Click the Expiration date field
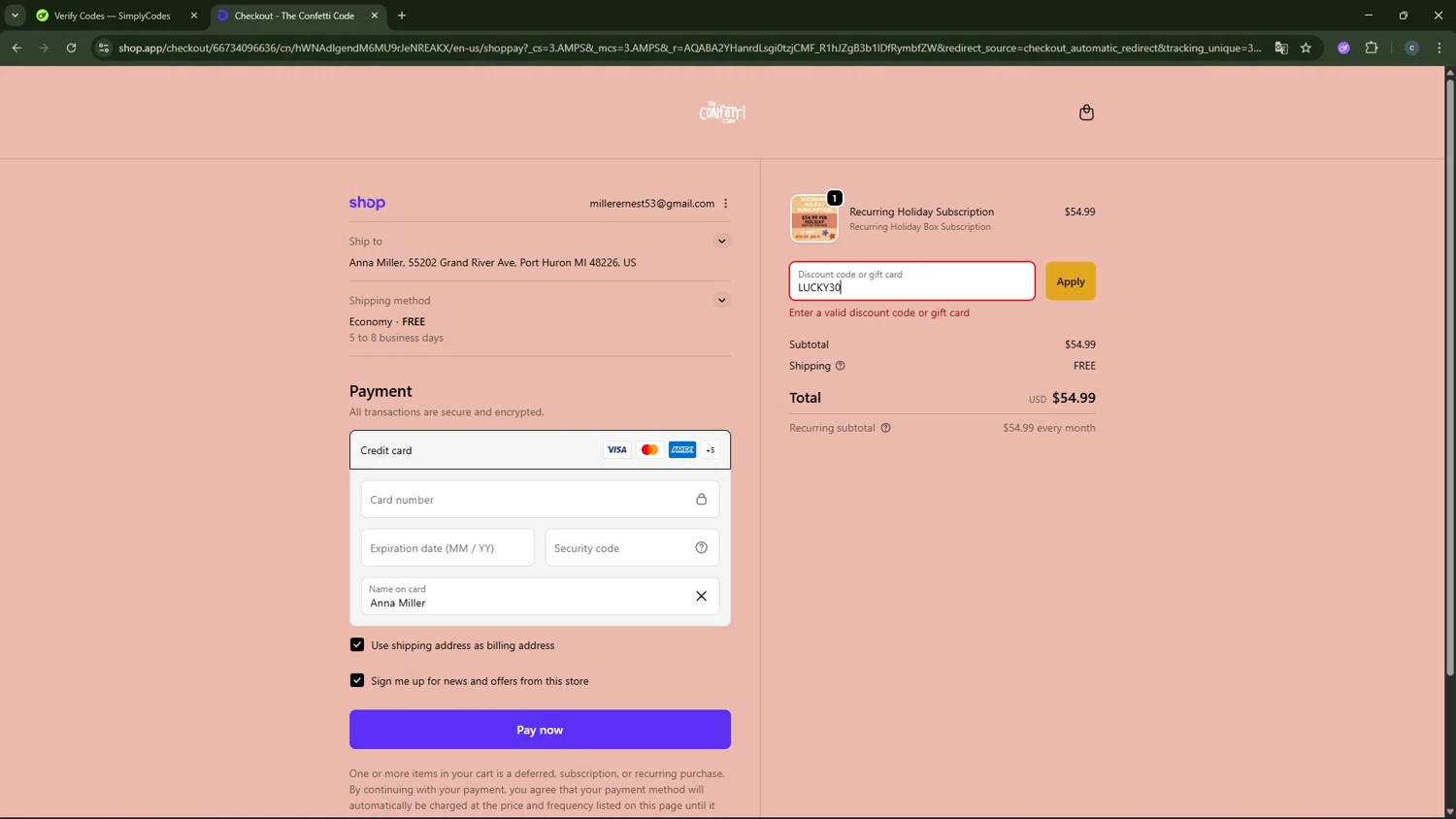The height and width of the screenshot is (819, 1456). (x=447, y=548)
